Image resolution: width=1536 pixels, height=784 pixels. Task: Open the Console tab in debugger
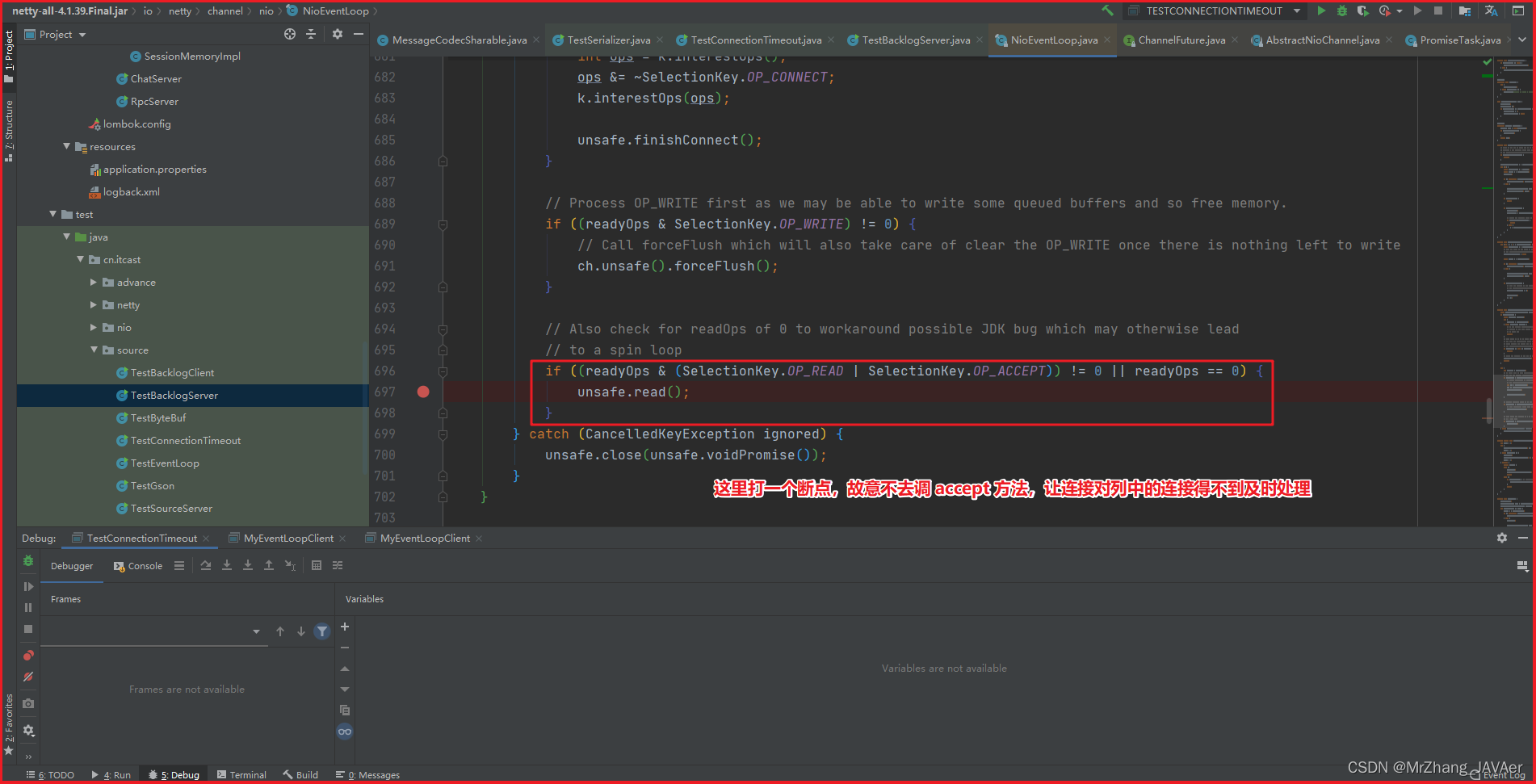click(x=138, y=566)
